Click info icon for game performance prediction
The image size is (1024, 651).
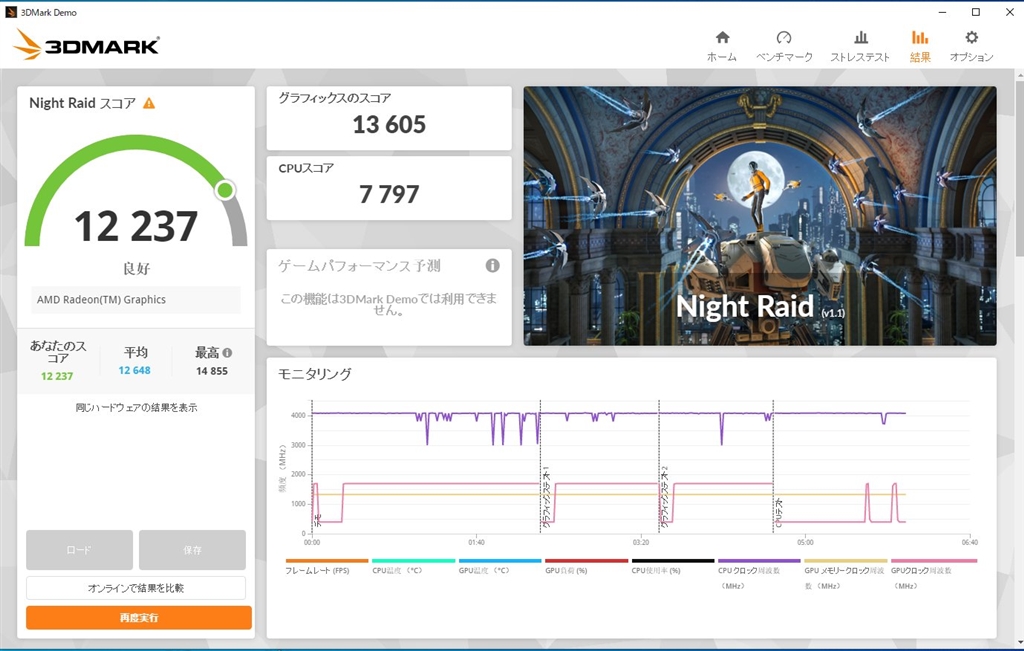(x=492, y=265)
